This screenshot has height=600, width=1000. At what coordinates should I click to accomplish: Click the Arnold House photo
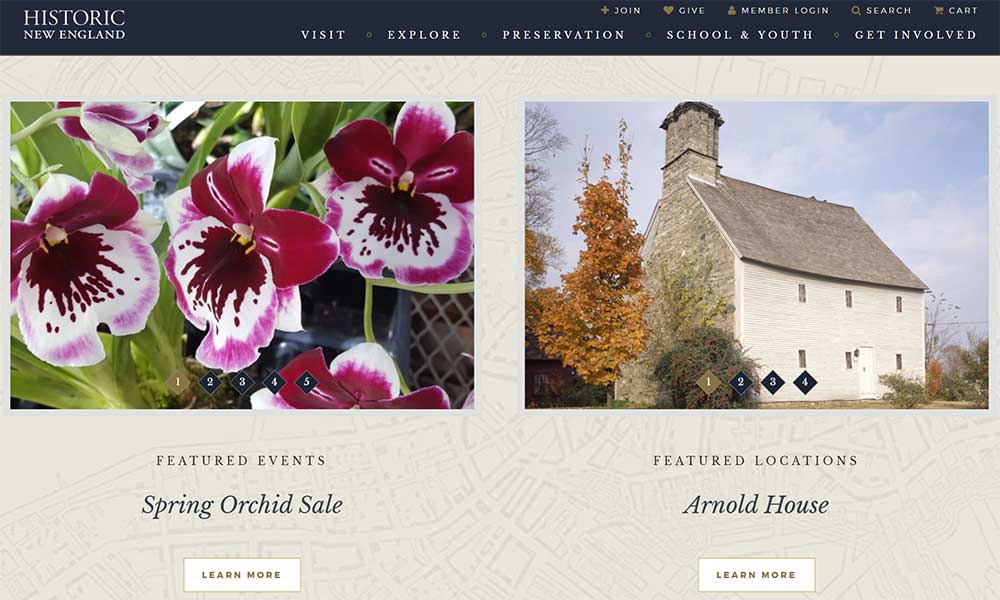point(756,255)
